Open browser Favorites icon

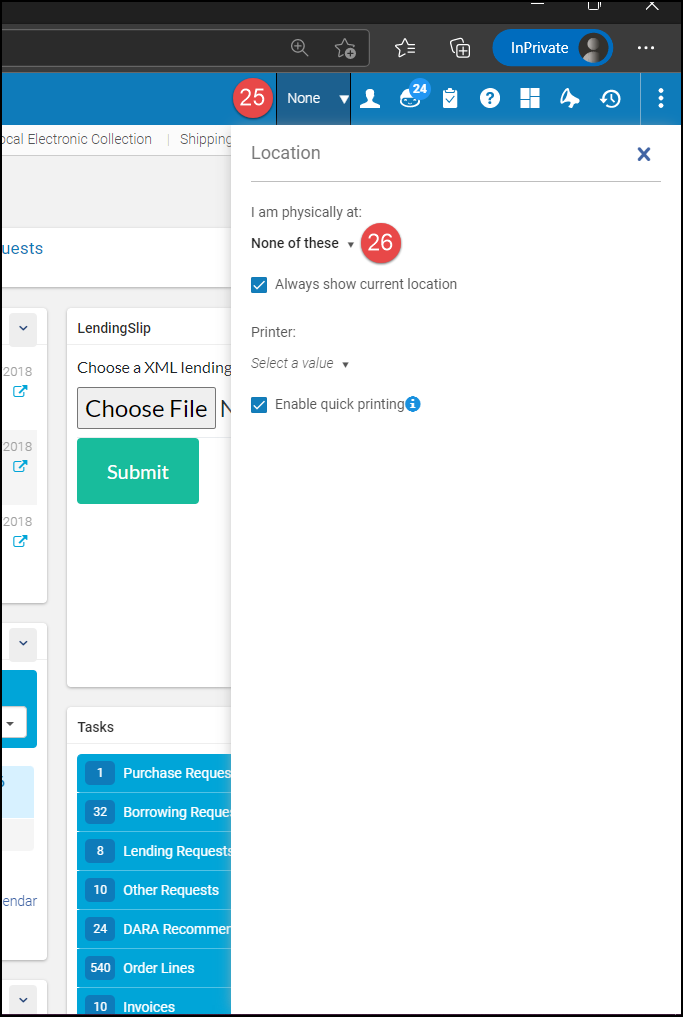(405, 48)
